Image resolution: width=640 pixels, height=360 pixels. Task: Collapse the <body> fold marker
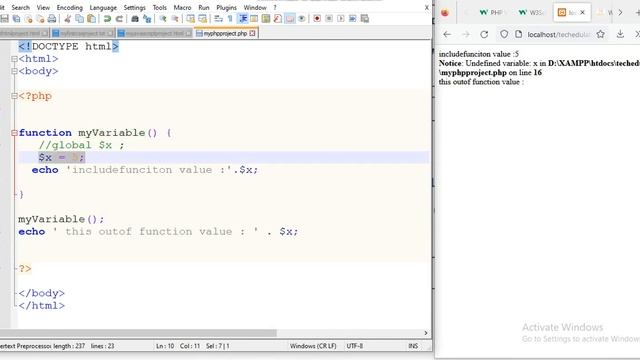coord(14,71)
